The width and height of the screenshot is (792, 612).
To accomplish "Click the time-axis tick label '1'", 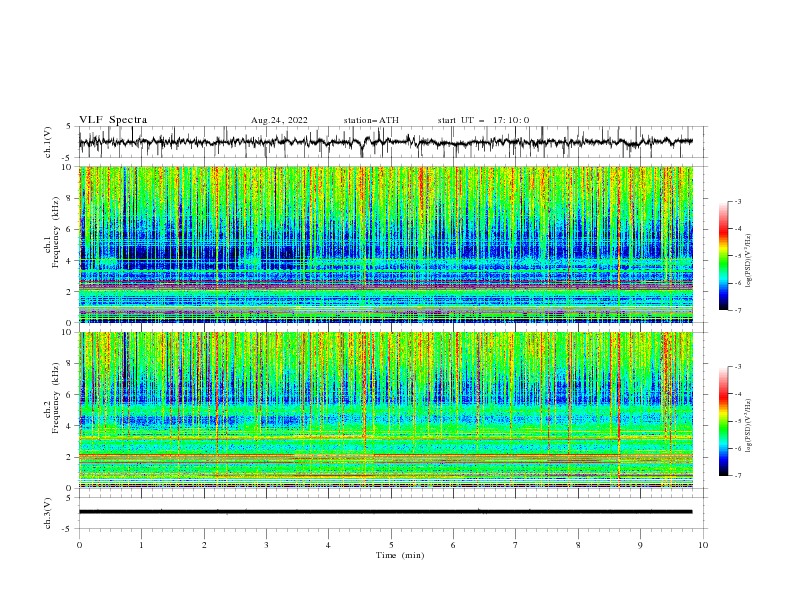I will click(x=141, y=545).
